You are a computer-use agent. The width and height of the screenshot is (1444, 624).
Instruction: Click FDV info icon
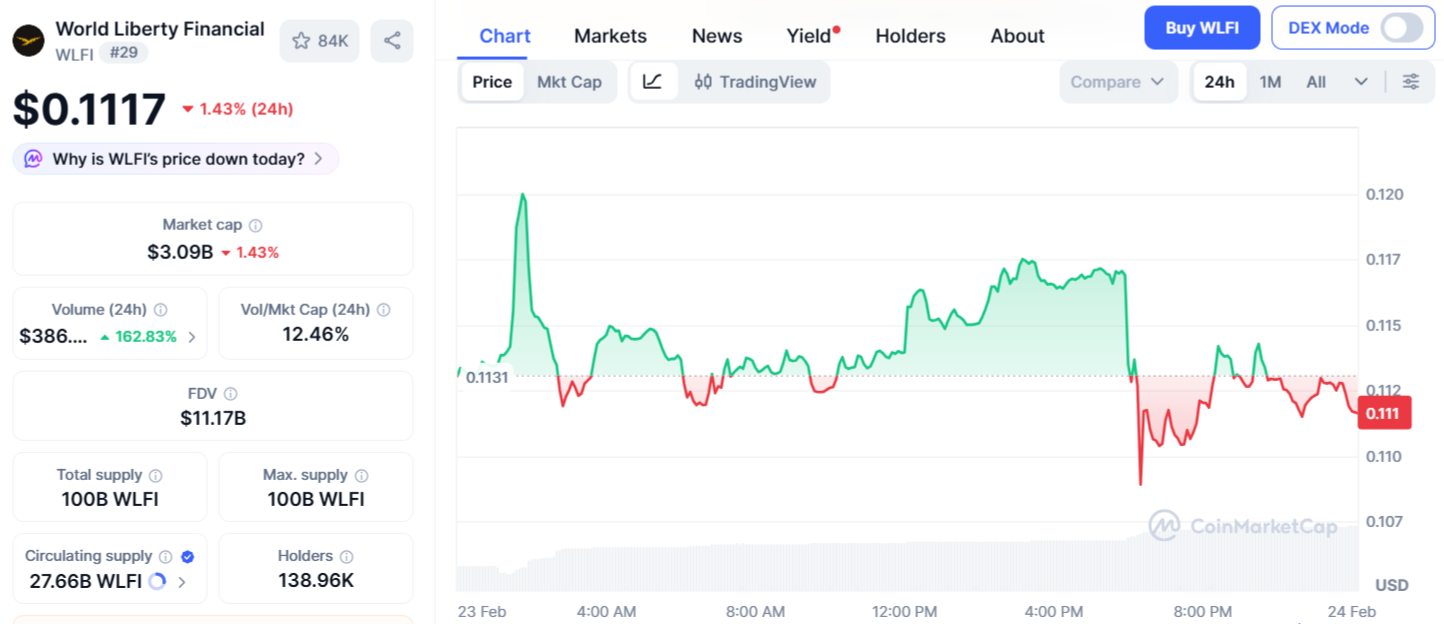(231, 395)
